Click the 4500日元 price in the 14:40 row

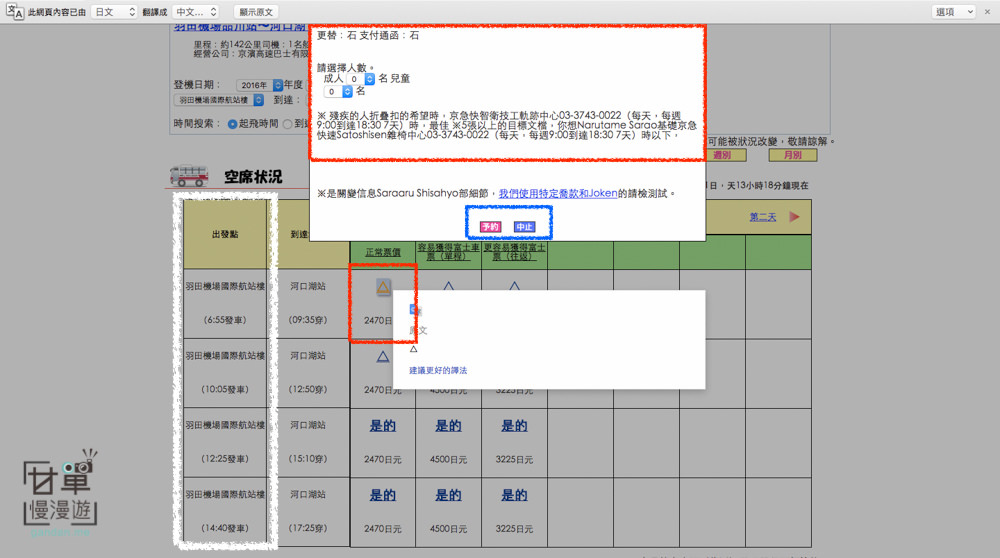point(448,529)
